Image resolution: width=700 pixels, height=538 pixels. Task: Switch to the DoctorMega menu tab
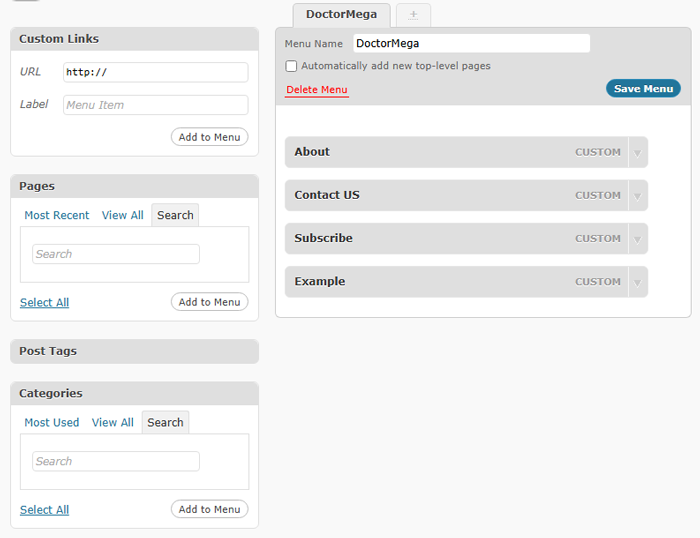(x=341, y=15)
